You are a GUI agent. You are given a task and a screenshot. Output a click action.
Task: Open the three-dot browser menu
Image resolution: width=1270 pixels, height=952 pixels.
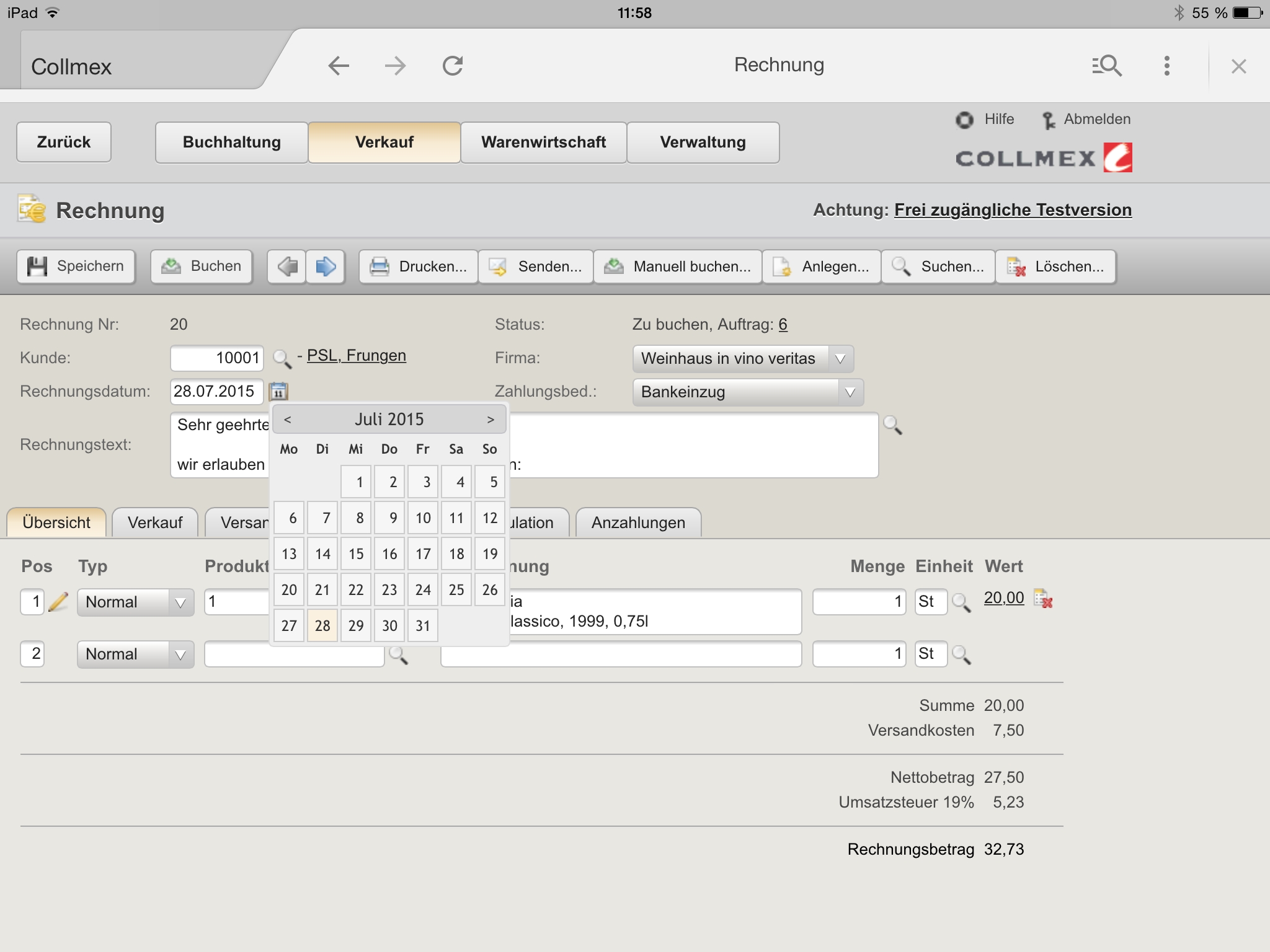pyautogui.click(x=1167, y=66)
